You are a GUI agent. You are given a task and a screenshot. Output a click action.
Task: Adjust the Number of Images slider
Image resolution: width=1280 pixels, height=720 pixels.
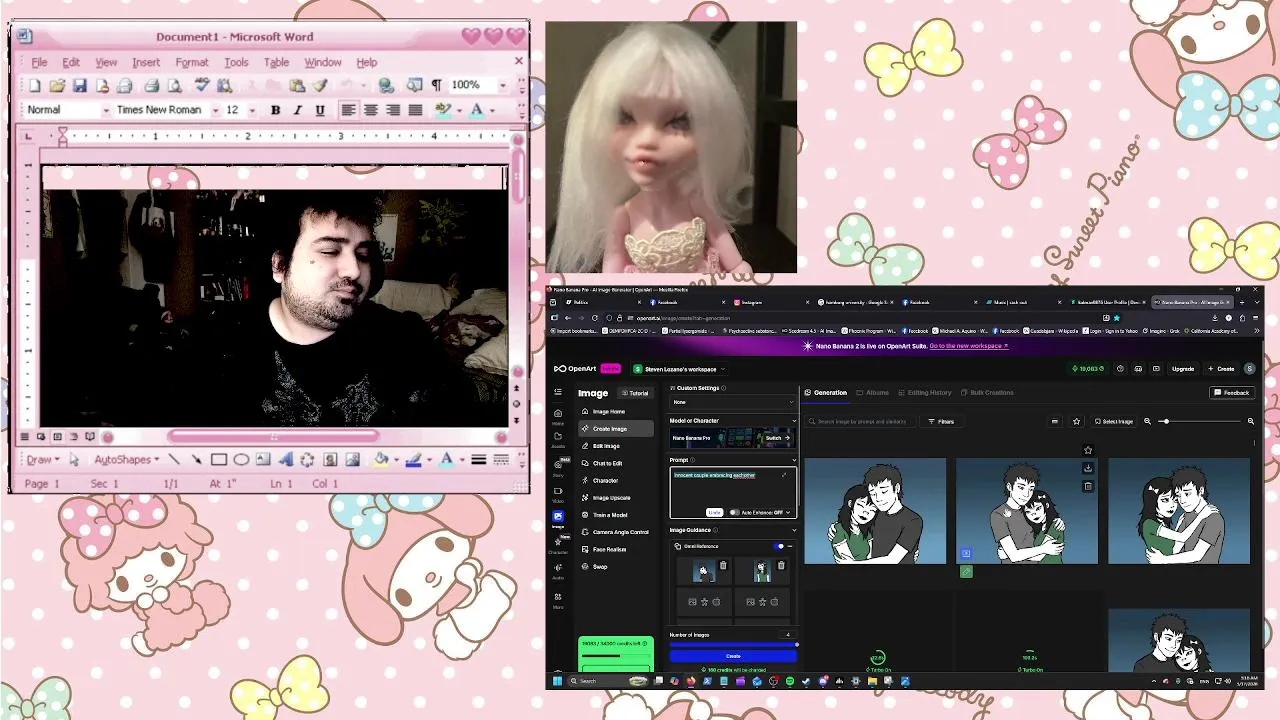pos(733,645)
